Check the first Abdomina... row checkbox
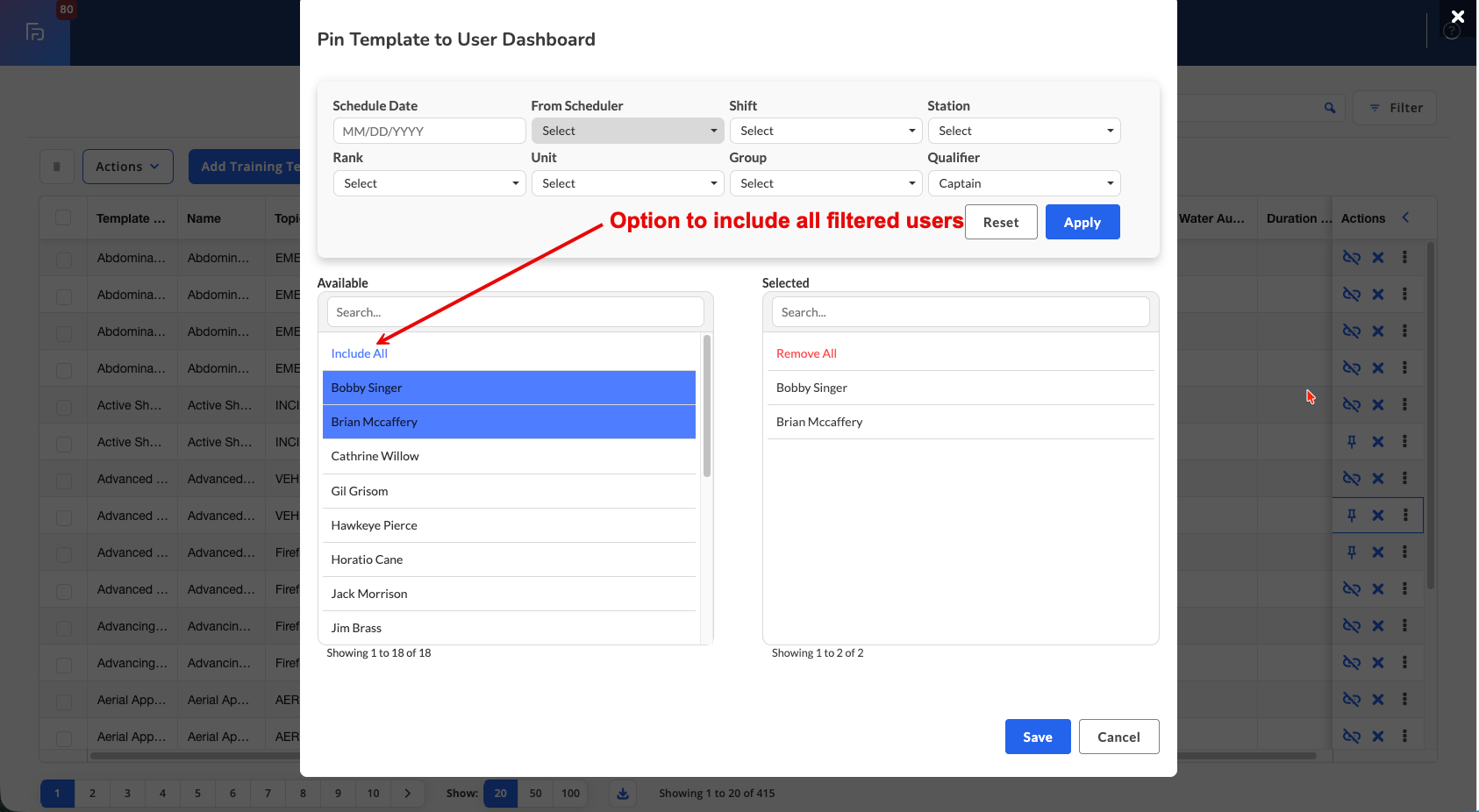 pyautogui.click(x=64, y=260)
